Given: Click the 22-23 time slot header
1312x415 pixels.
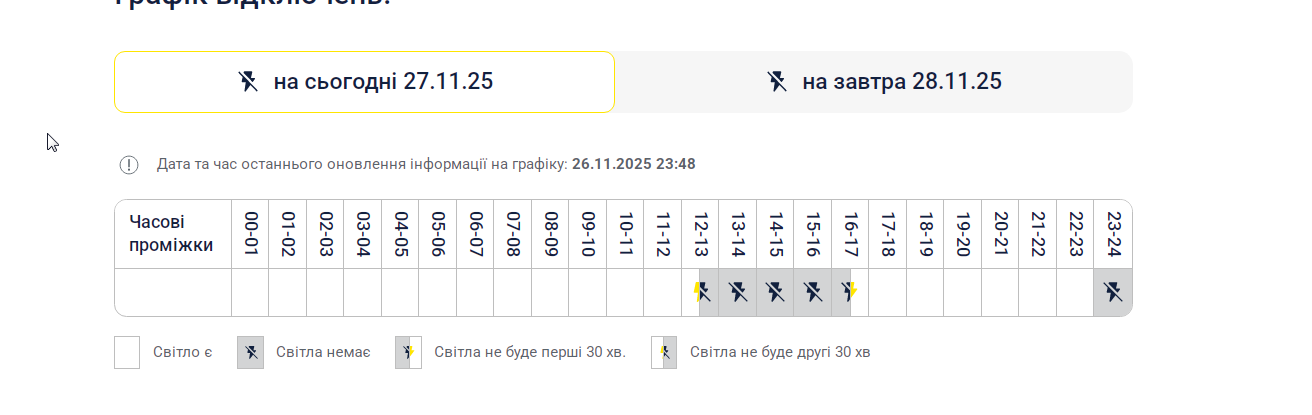Looking at the screenshot, I should click(x=1075, y=234).
